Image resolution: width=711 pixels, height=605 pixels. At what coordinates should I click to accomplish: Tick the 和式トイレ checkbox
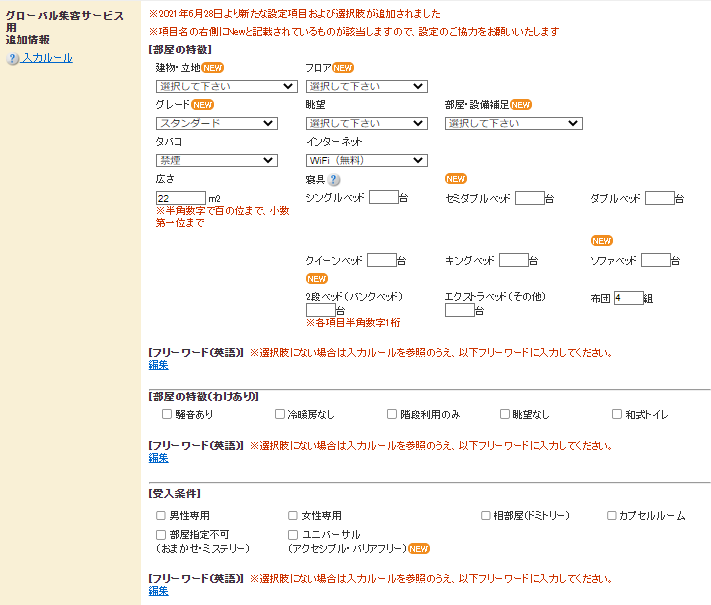(x=617, y=414)
